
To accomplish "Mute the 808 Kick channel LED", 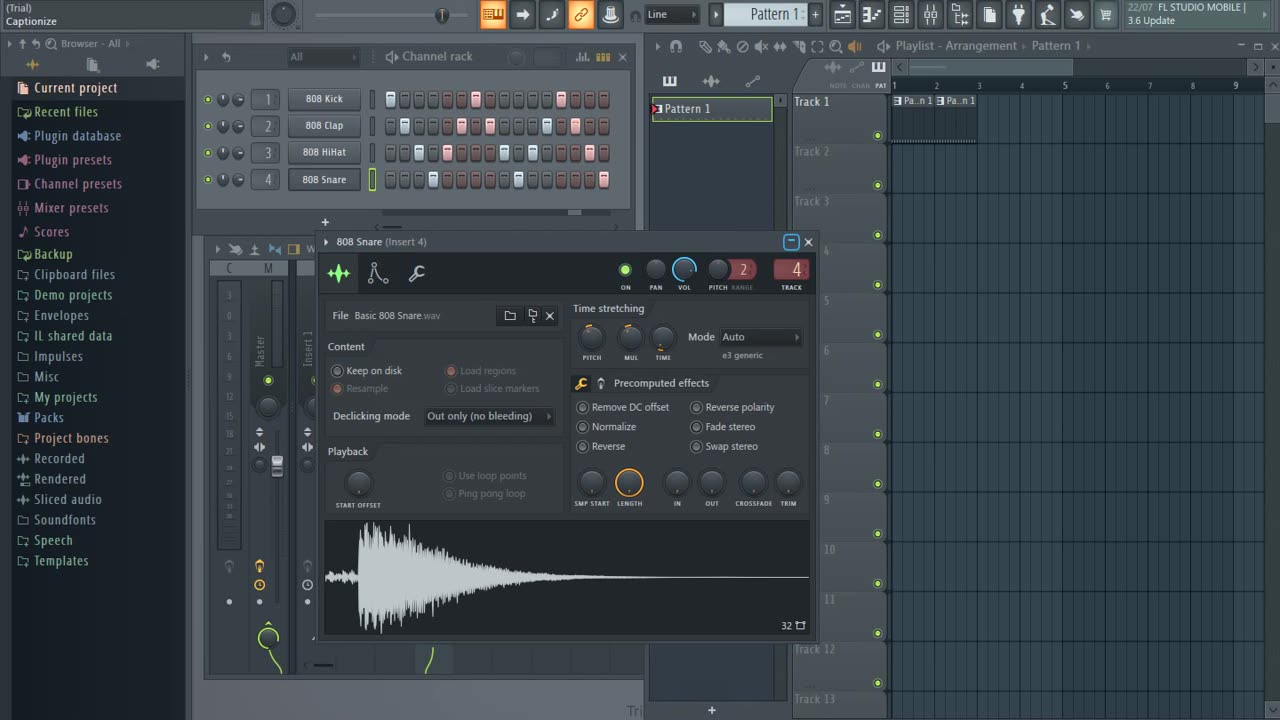I will (208, 99).
